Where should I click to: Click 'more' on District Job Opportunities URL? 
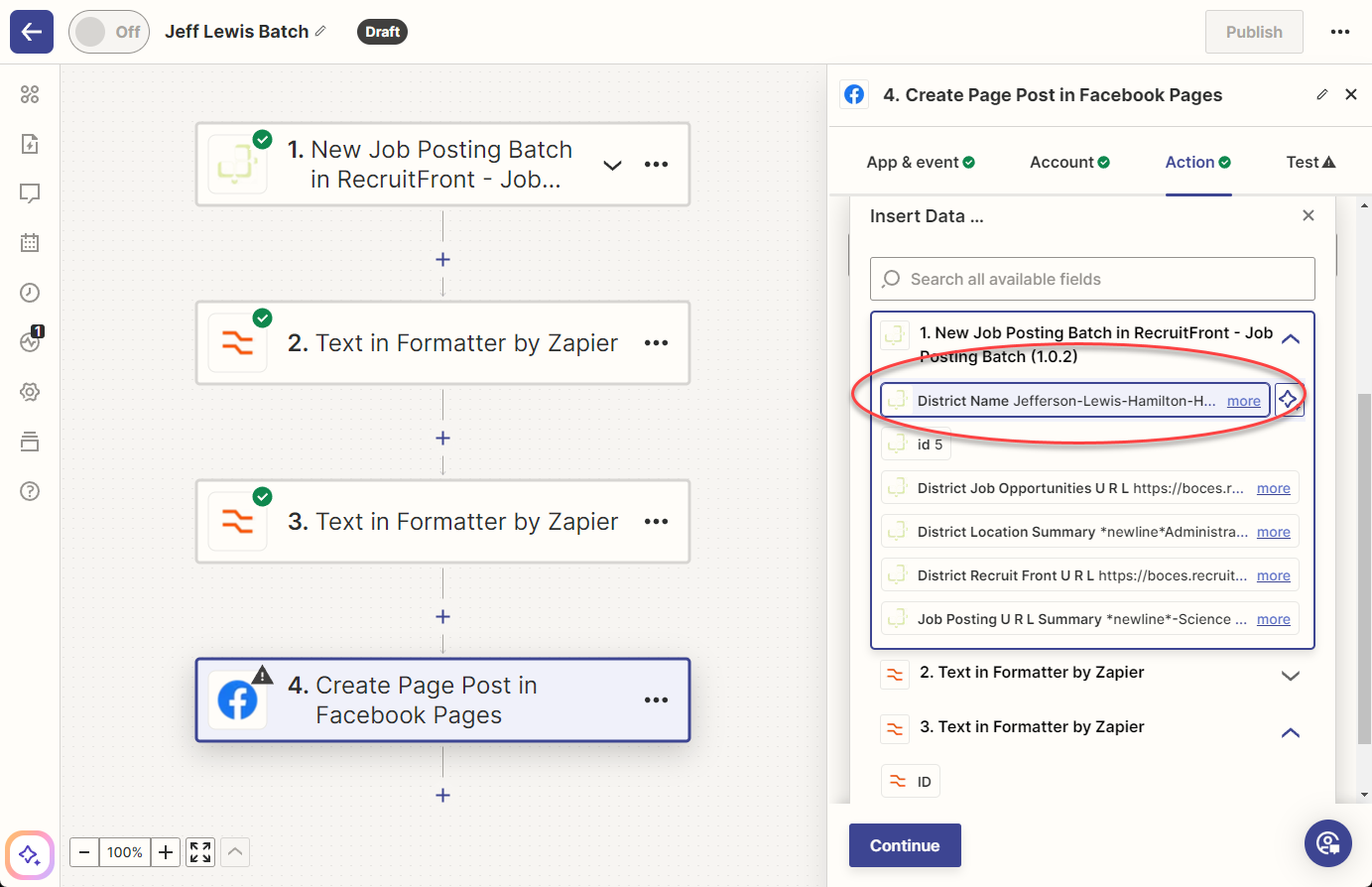pos(1274,488)
